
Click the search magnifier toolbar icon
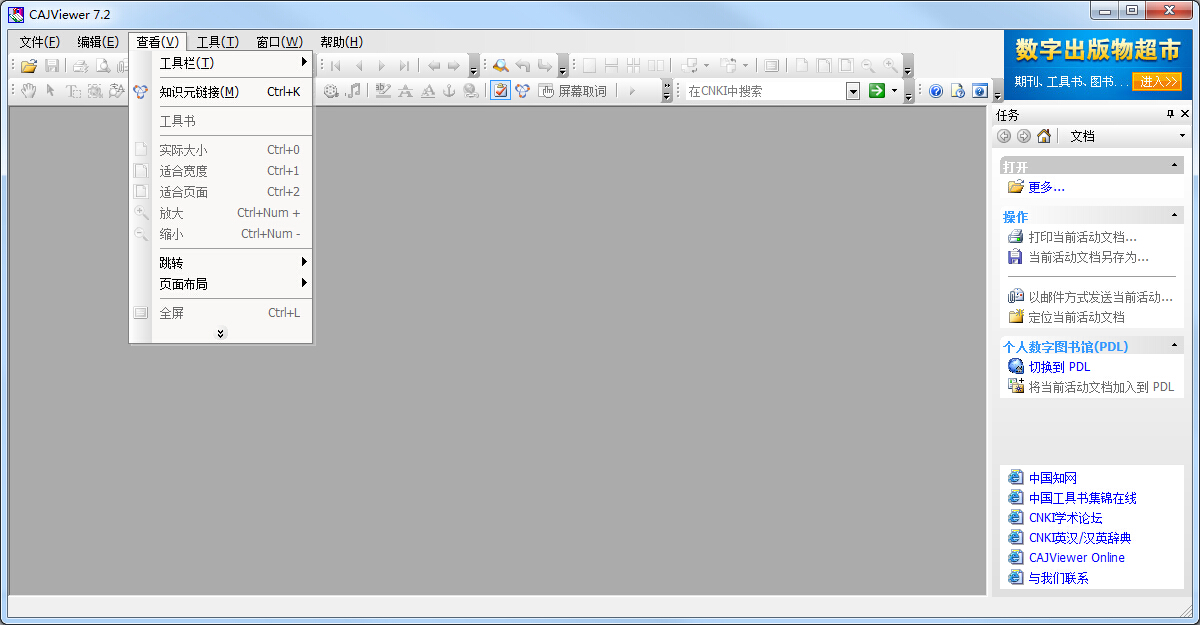(500, 66)
